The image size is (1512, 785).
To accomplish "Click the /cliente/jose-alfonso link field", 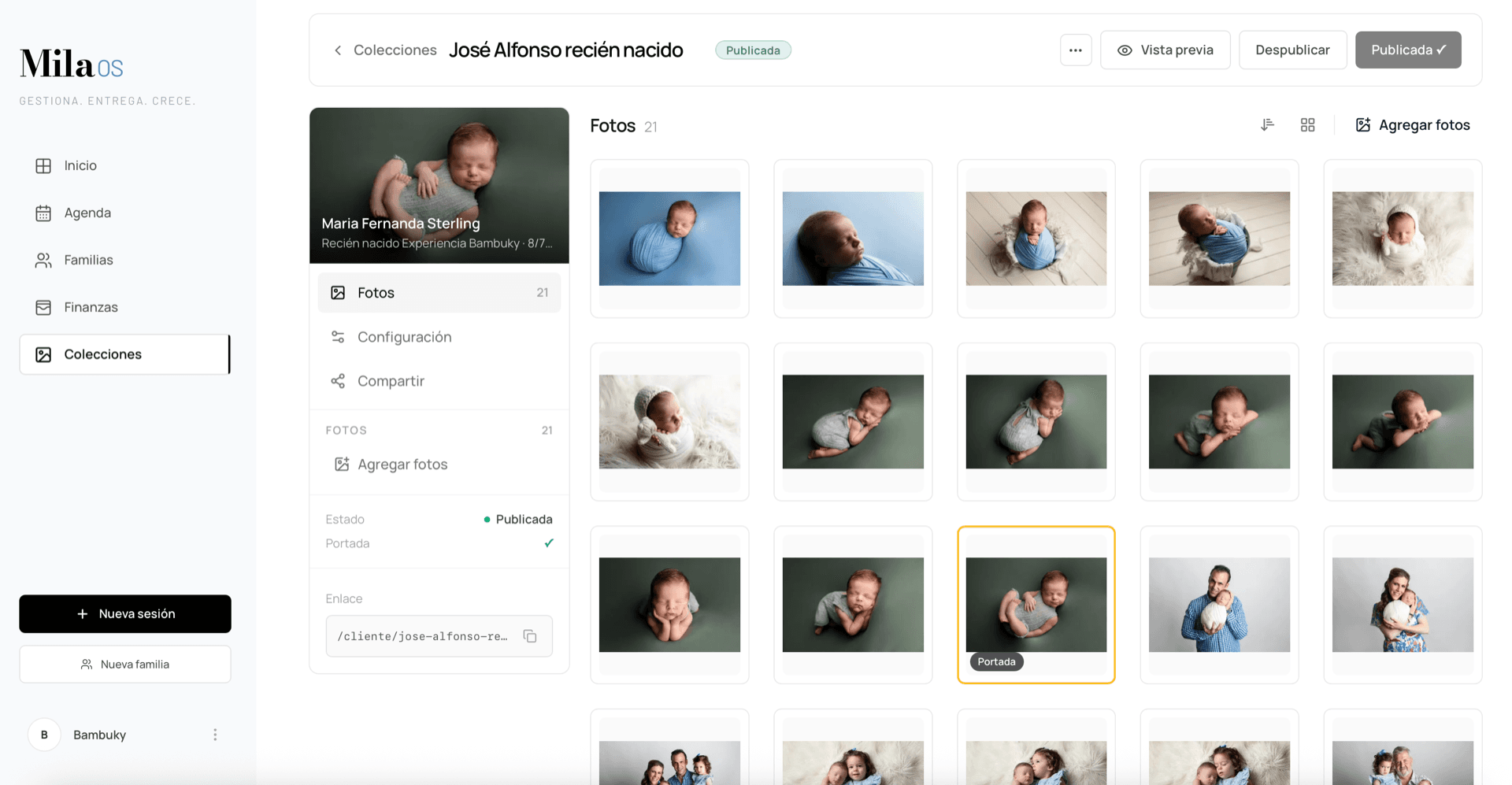I will pos(439,636).
